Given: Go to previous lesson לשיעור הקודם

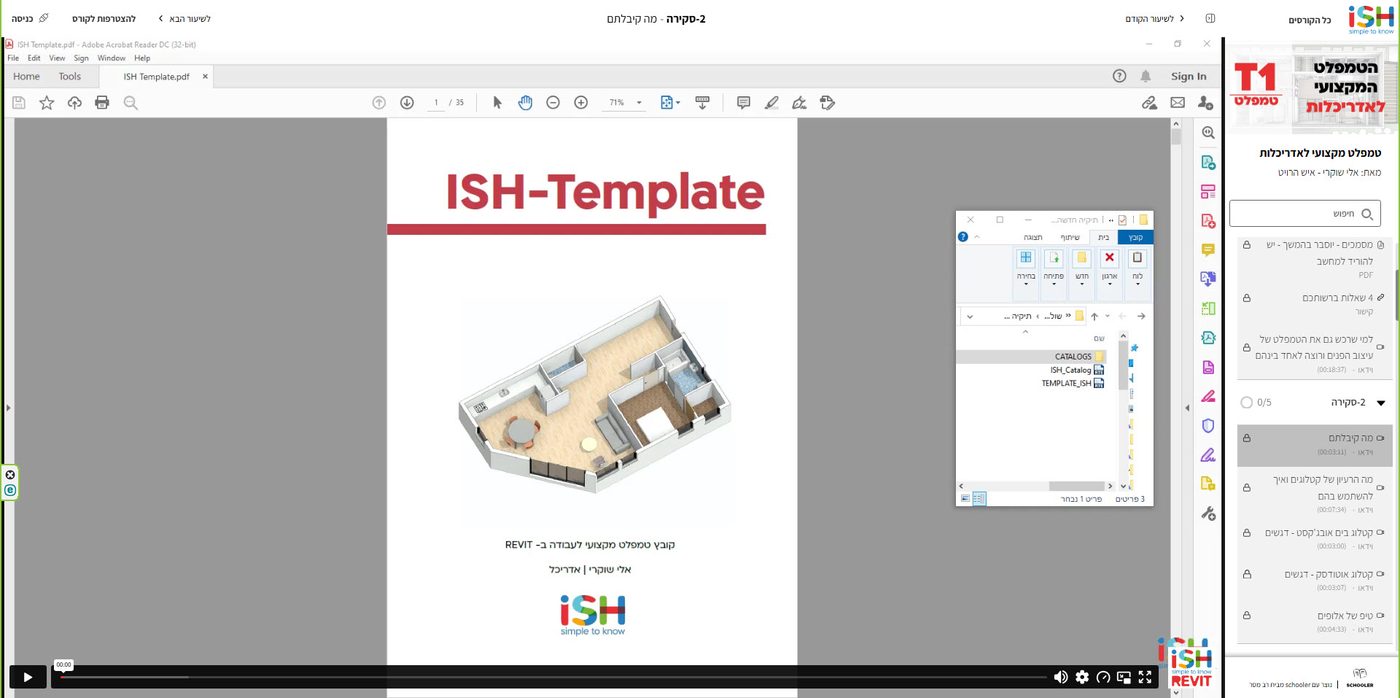Looking at the screenshot, I should (1155, 18).
